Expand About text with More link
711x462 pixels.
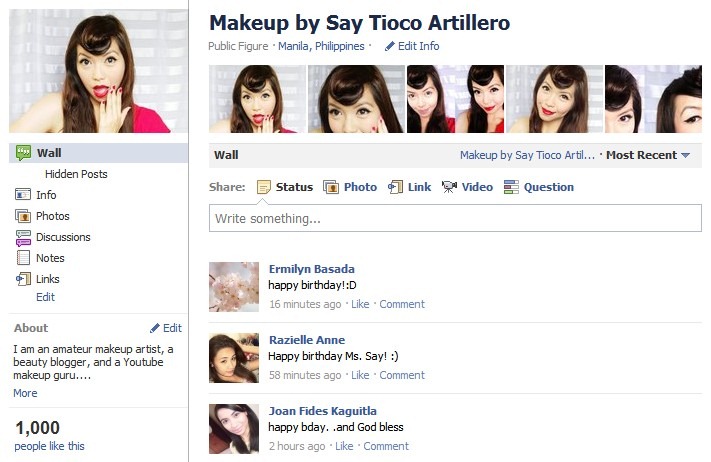pos(25,393)
